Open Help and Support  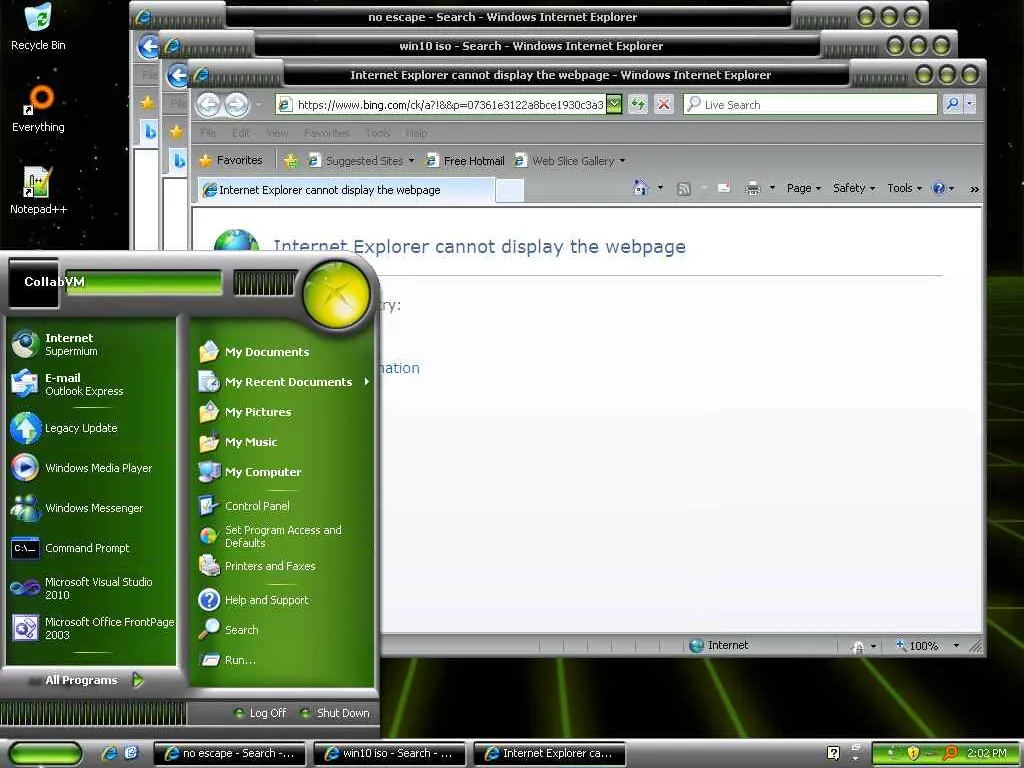point(283,600)
